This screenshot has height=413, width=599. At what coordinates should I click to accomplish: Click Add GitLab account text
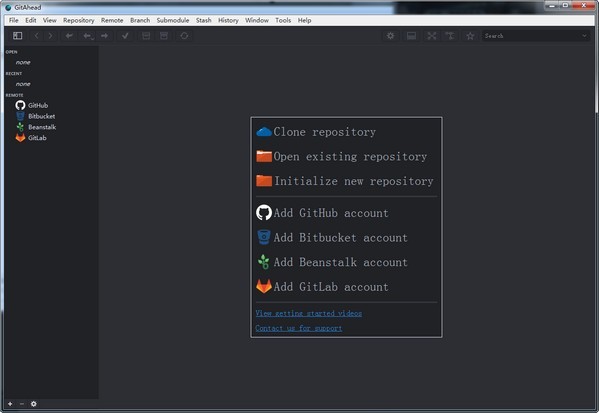(x=331, y=287)
